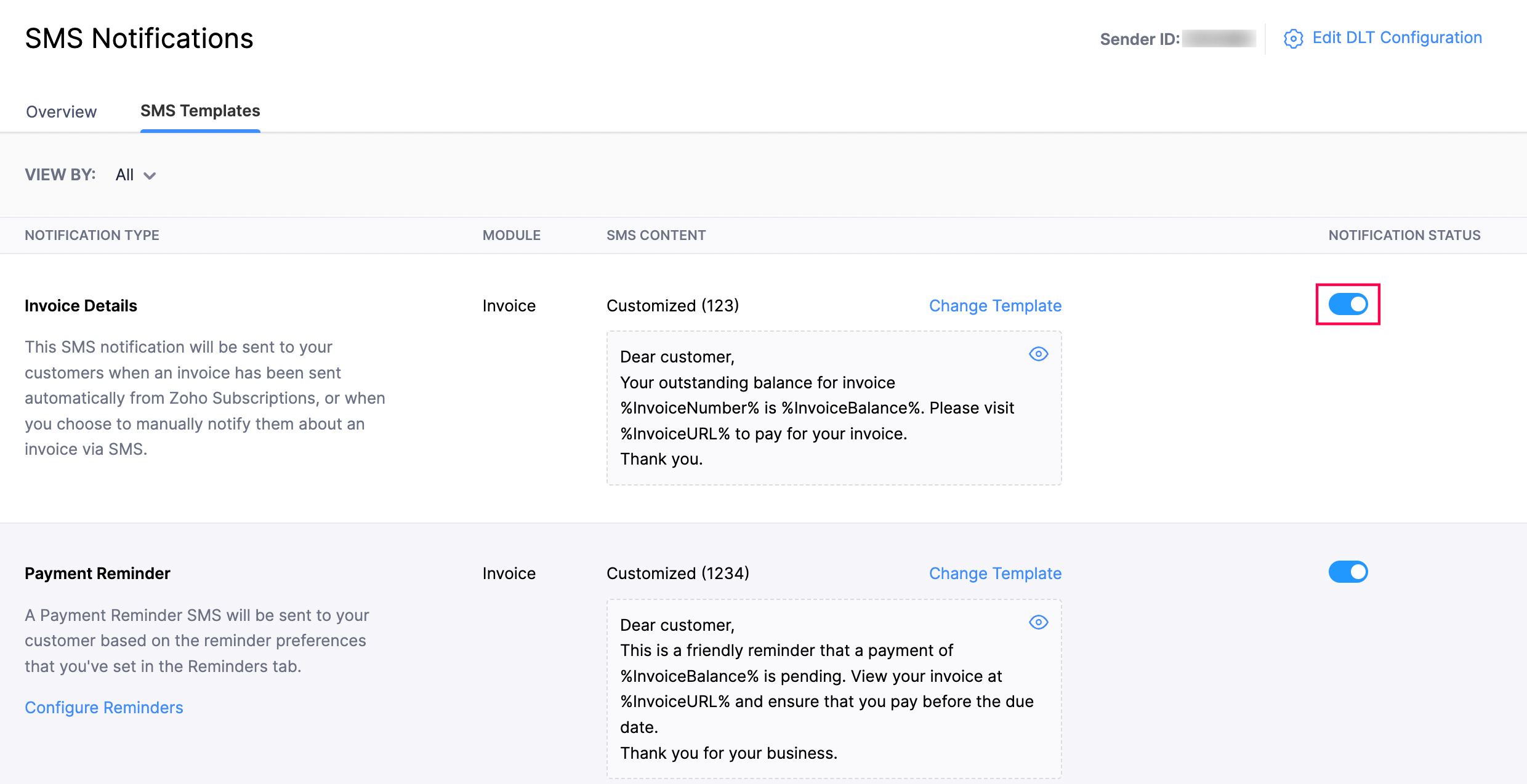Disable the Invoice Details notification toggle
This screenshot has height=784, width=1527.
tap(1348, 304)
